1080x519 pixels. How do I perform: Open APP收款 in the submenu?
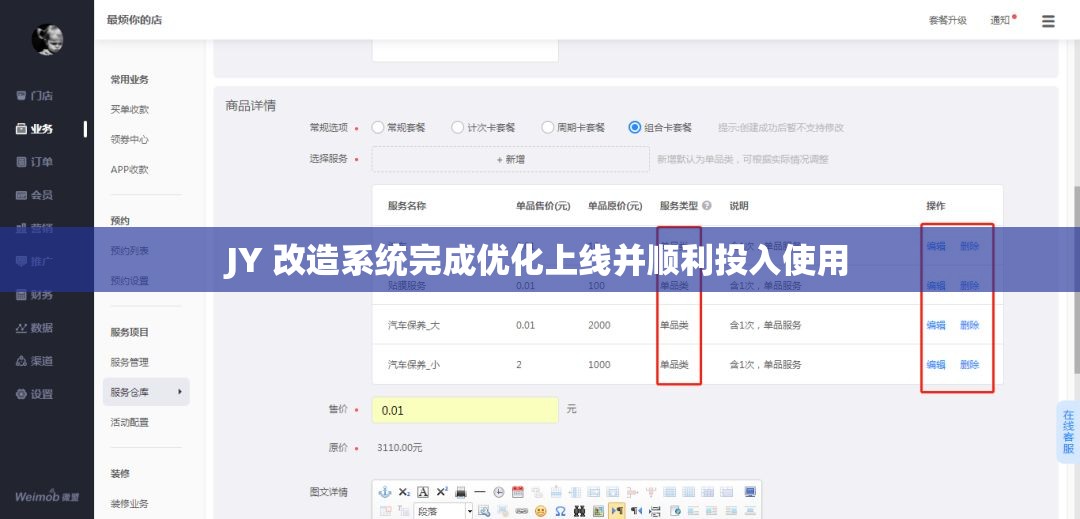pyautogui.click(x=129, y=169)
